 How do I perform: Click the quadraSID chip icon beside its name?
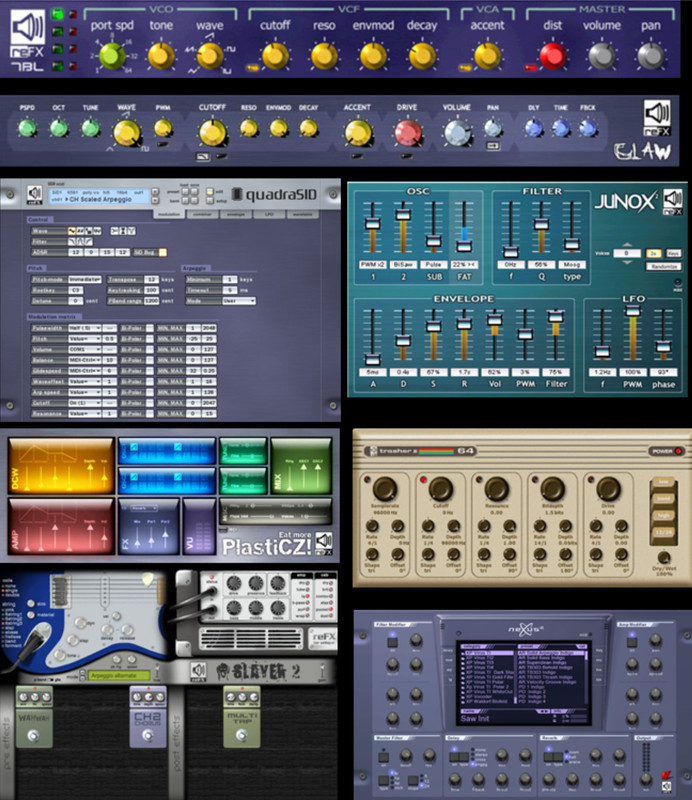236,194
